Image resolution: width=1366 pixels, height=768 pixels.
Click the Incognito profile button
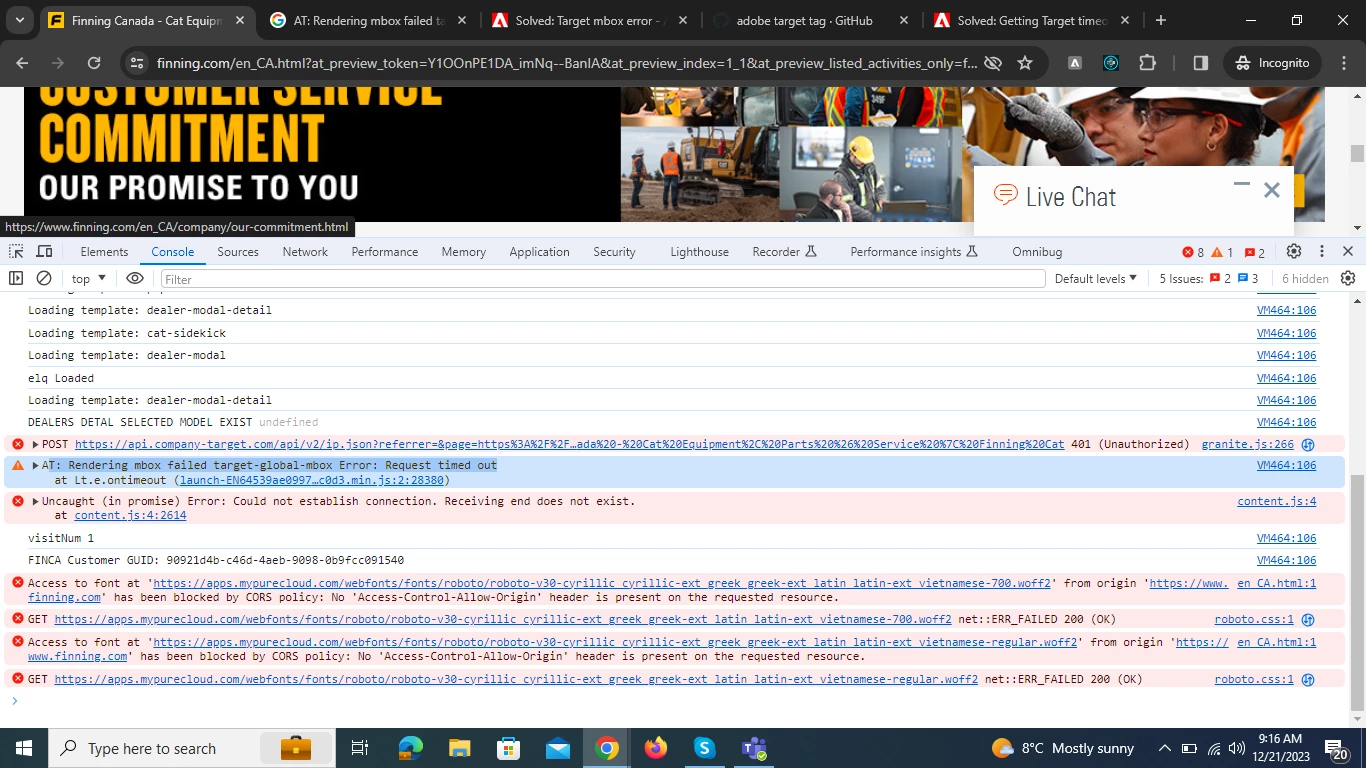[x=1271, y=63]
